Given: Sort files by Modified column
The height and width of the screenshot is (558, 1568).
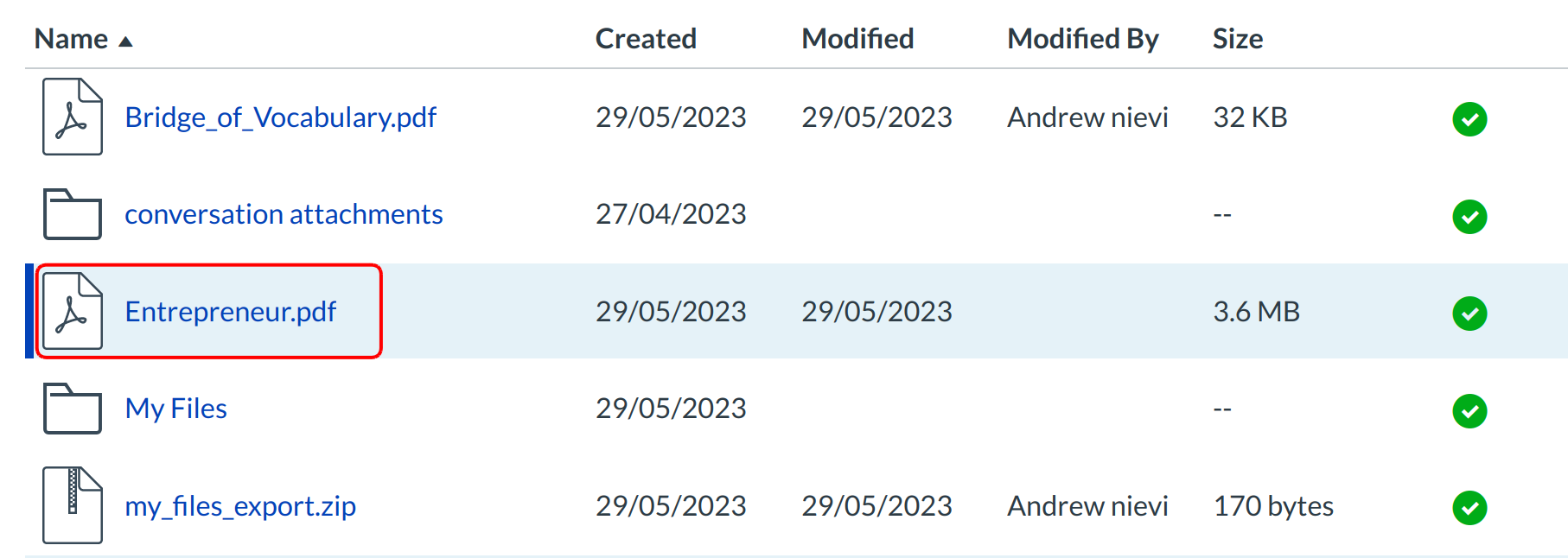Looking at the screenshot, I should (857, 39).
